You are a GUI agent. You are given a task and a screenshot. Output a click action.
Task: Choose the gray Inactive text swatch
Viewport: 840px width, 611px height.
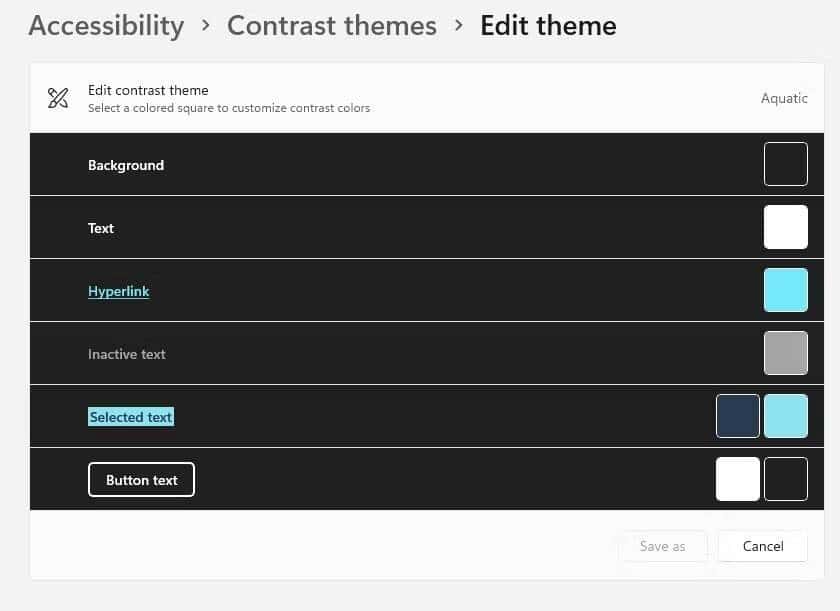click(x=785, y=353)
